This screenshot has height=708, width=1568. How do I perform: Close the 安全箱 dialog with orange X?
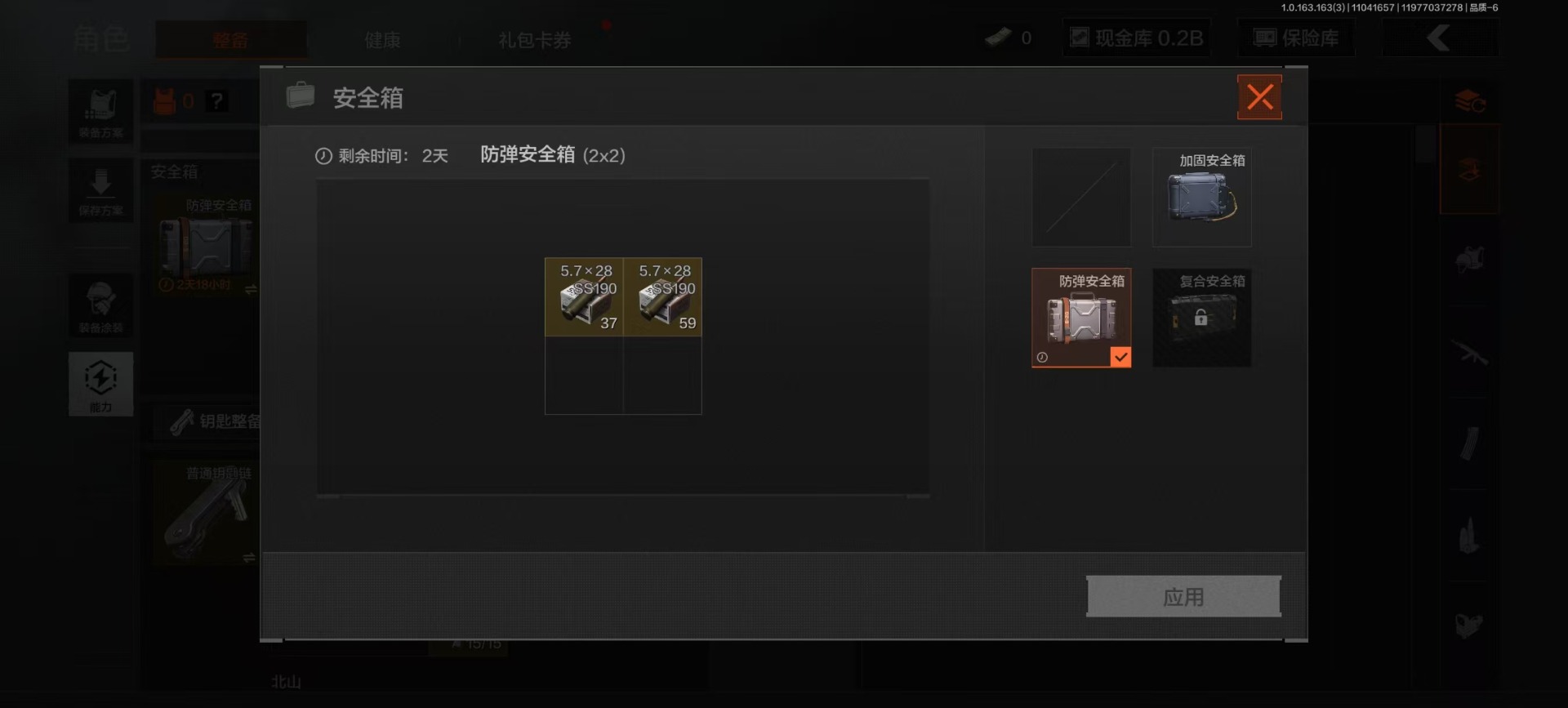click(x=1259, y=97)
